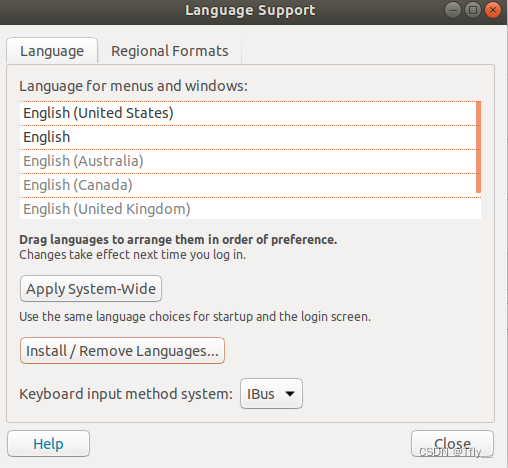Switch to the Regional Formats tab

click(170, 51)
